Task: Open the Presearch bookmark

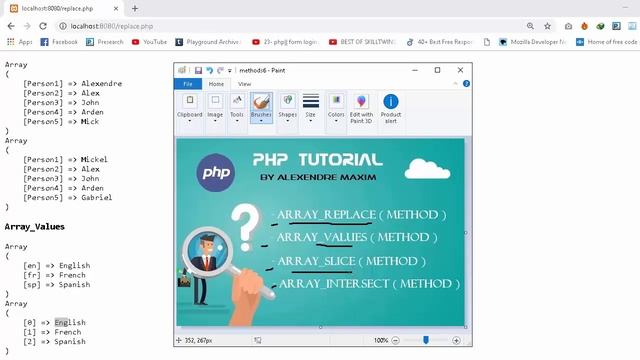Action: (104, 42)
